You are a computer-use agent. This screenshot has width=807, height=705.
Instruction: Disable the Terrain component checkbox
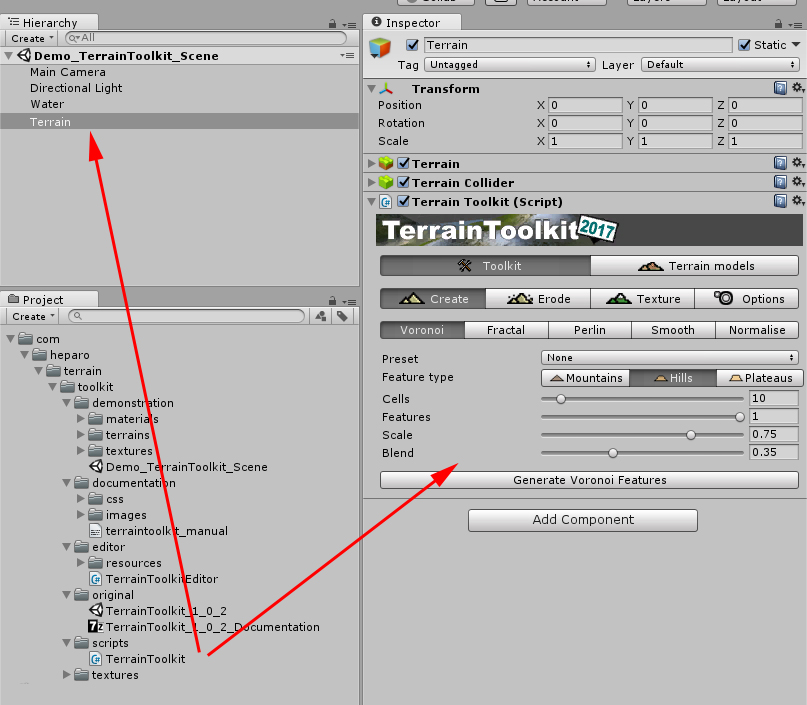(x=404, y=163)
